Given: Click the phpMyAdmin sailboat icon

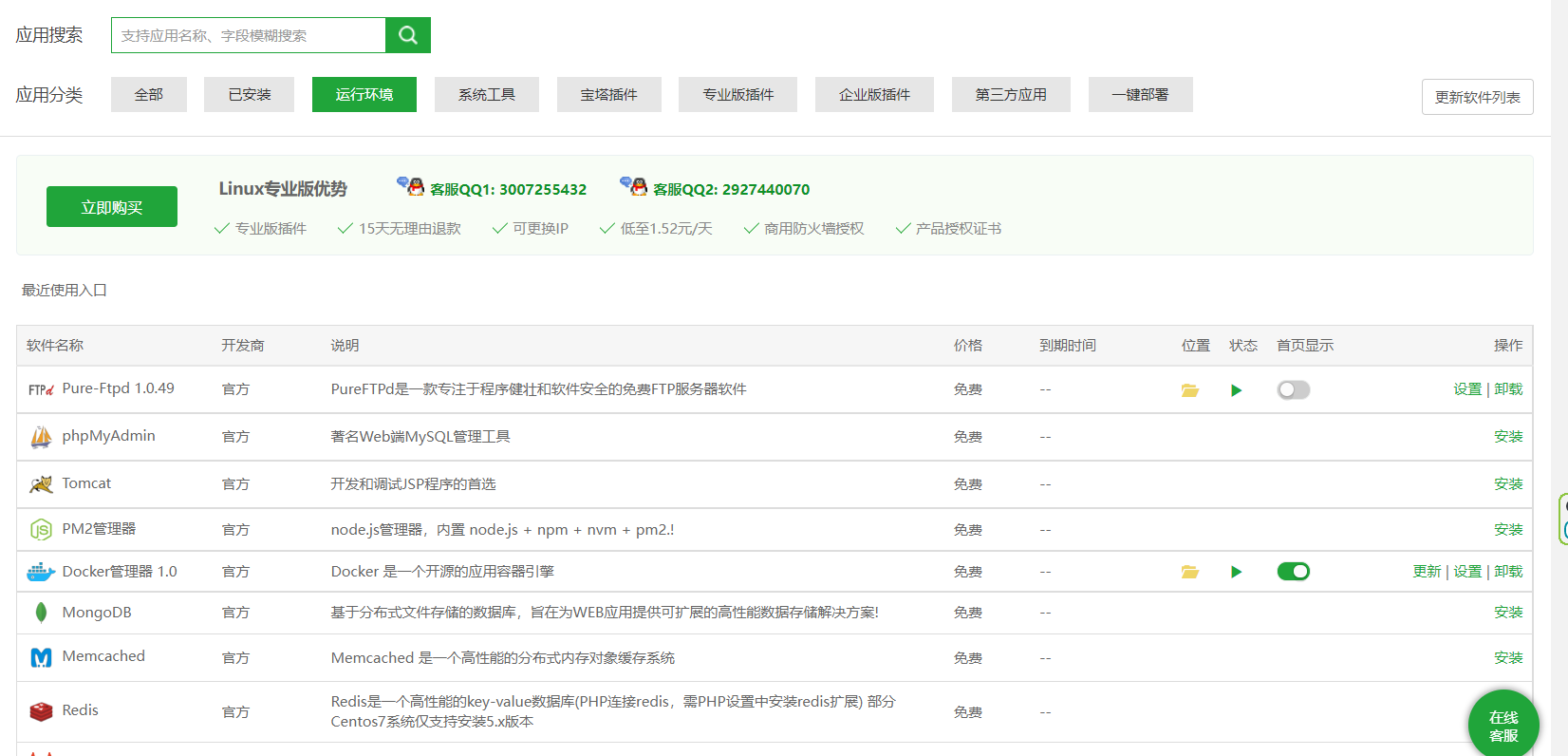Looking at the screenshot, I should click(41, 437).
